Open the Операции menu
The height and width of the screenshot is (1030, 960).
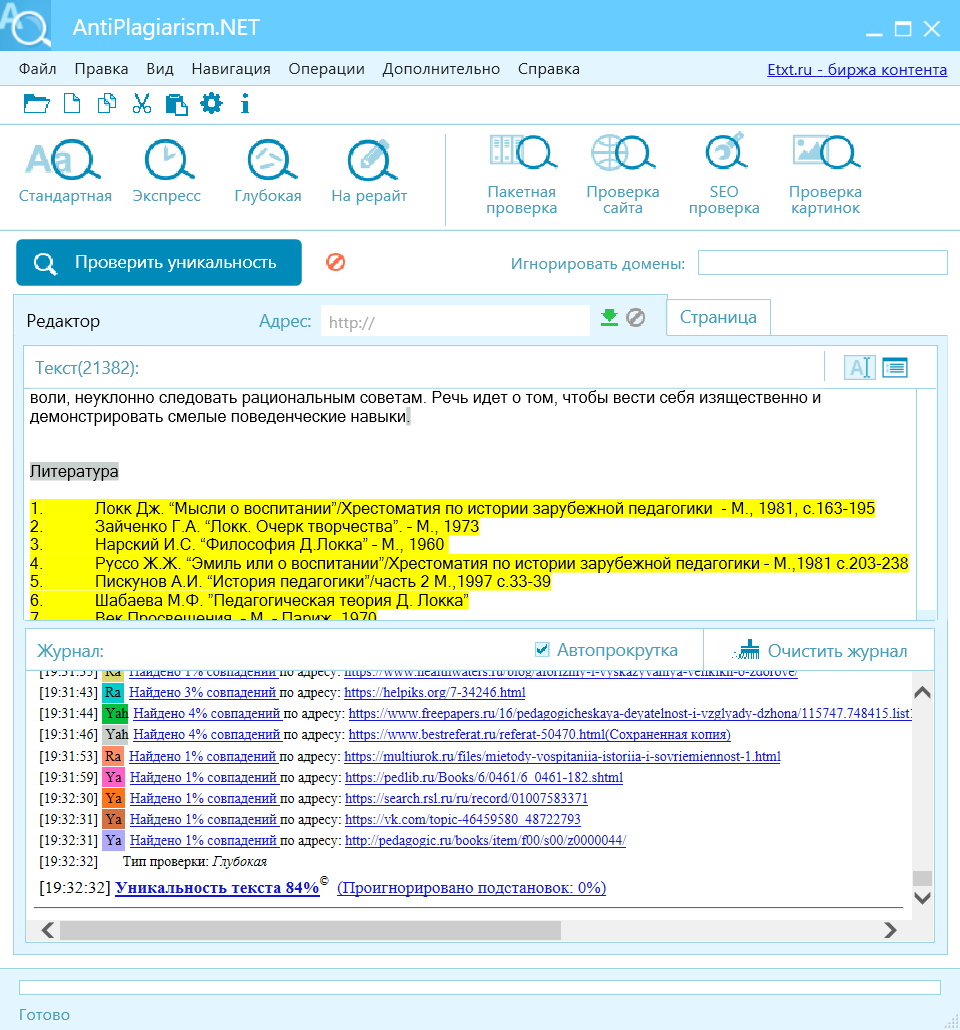coord(326,69)
